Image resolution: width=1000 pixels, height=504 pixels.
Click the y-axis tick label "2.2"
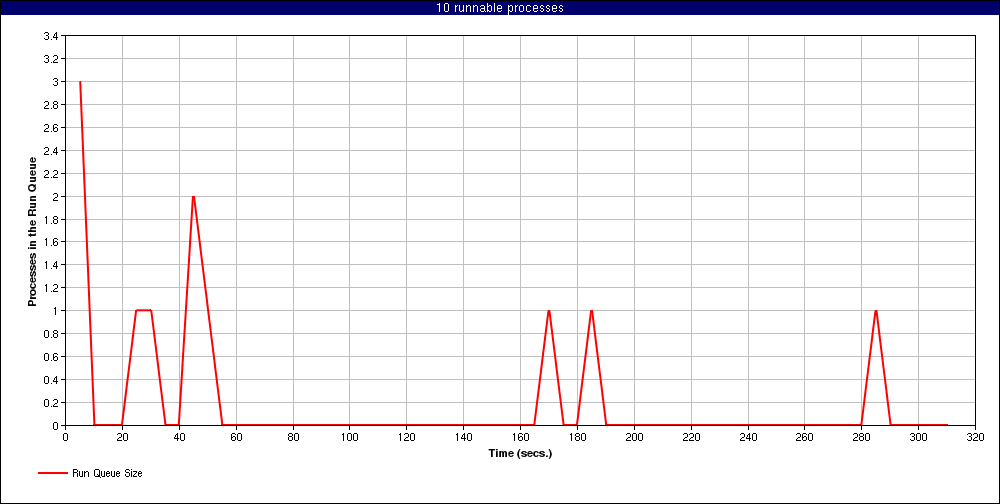pos(51,174)
